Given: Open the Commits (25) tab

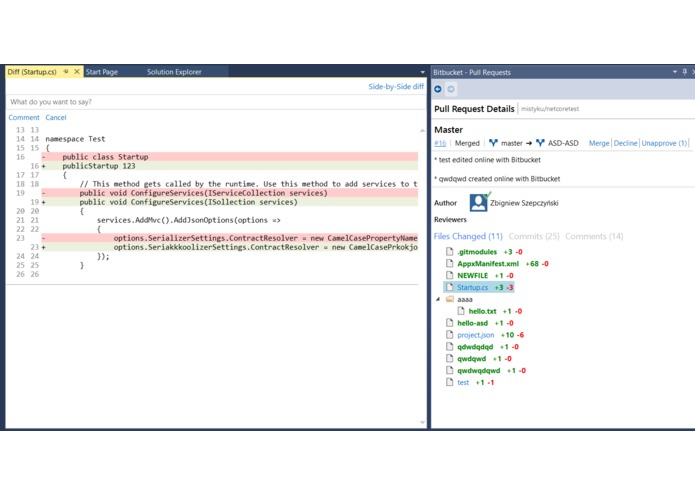Looking at the screenshot, I should click(x=534, y=236).
